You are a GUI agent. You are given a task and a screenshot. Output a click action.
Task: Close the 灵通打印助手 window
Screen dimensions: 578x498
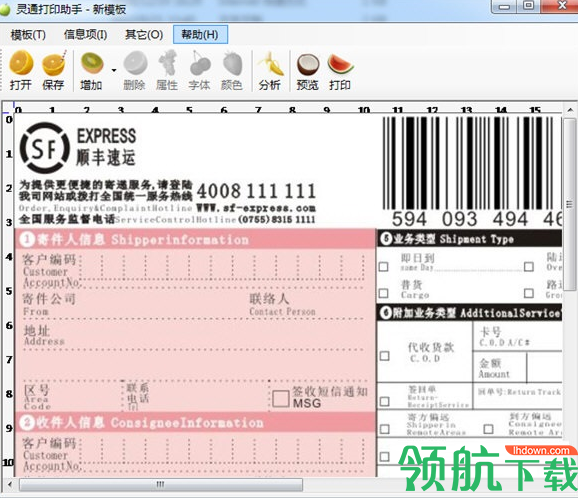(561, 6)
